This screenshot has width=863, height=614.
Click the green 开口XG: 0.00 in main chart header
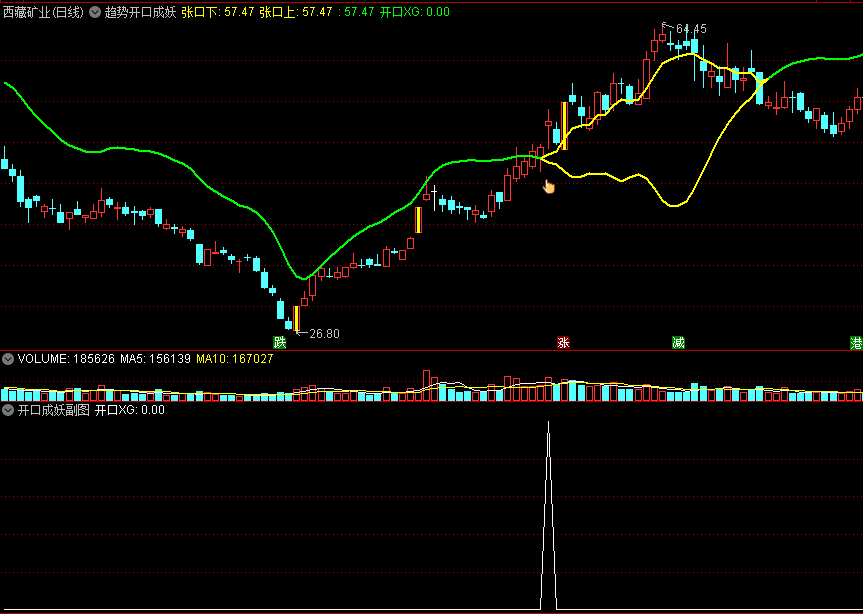[x=414, y=12]
